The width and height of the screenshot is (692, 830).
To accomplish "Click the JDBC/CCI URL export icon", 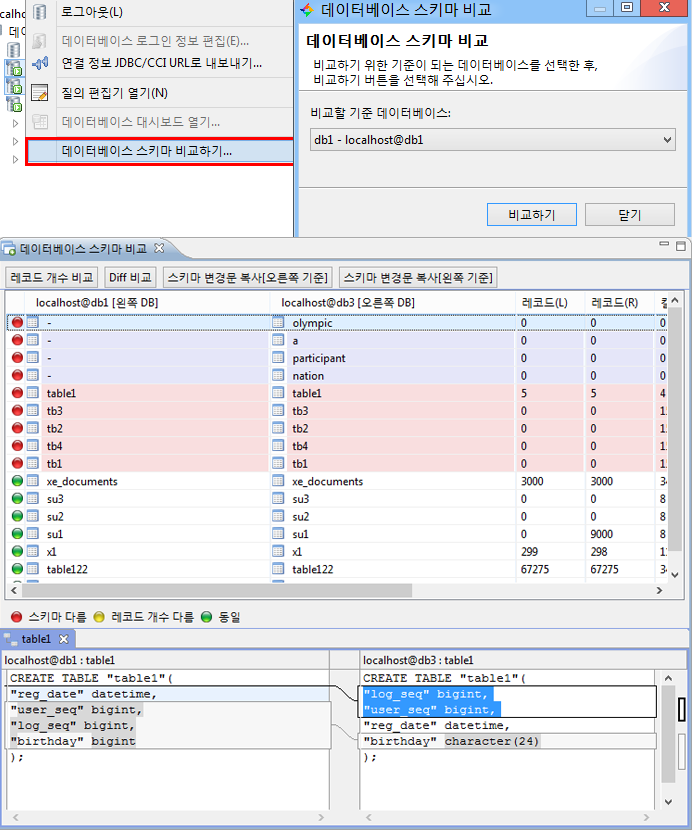I will (41, 63).
